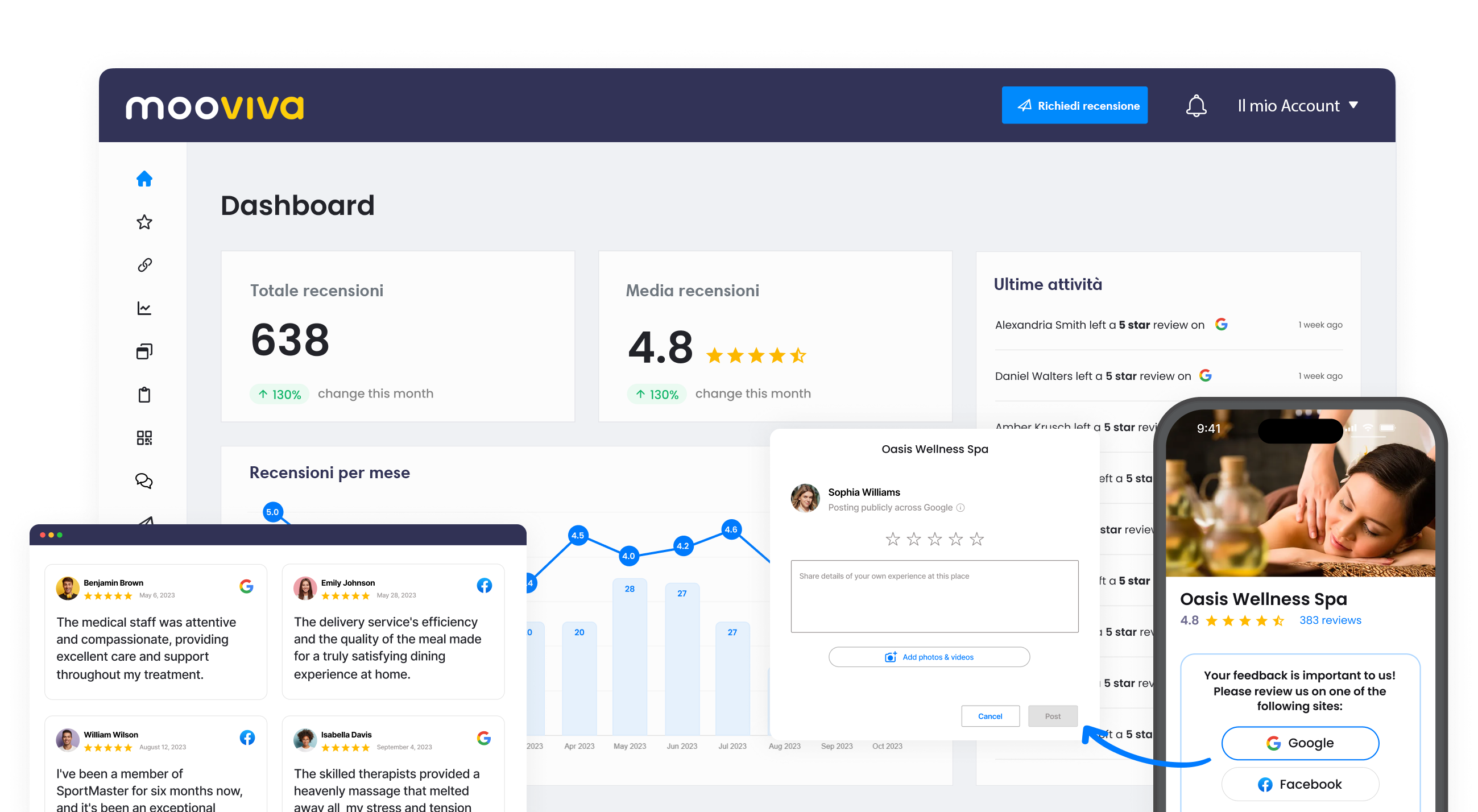1478x812 pixels.
Task: Choose Google on the phone review page
Action: [x=1299, y=743]
